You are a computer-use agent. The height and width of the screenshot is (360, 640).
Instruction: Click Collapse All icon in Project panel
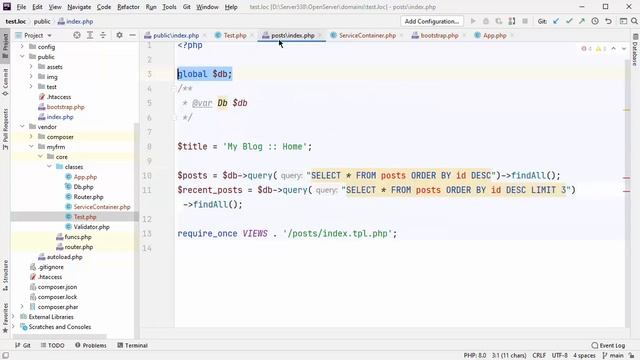pos(103,36)
